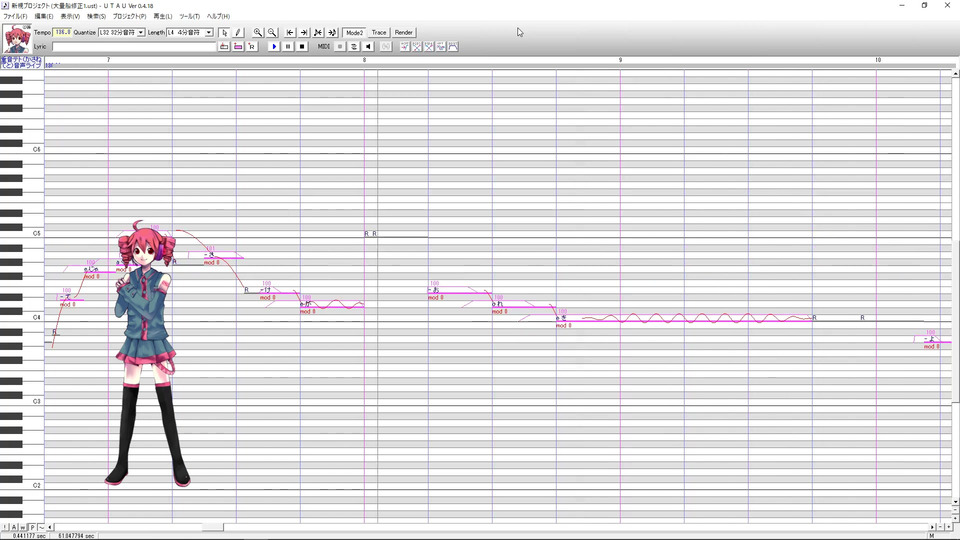The height and width of the screenshot is (540, 960).
Task: Toggle the P pitch display button
Action: [32, 527]
